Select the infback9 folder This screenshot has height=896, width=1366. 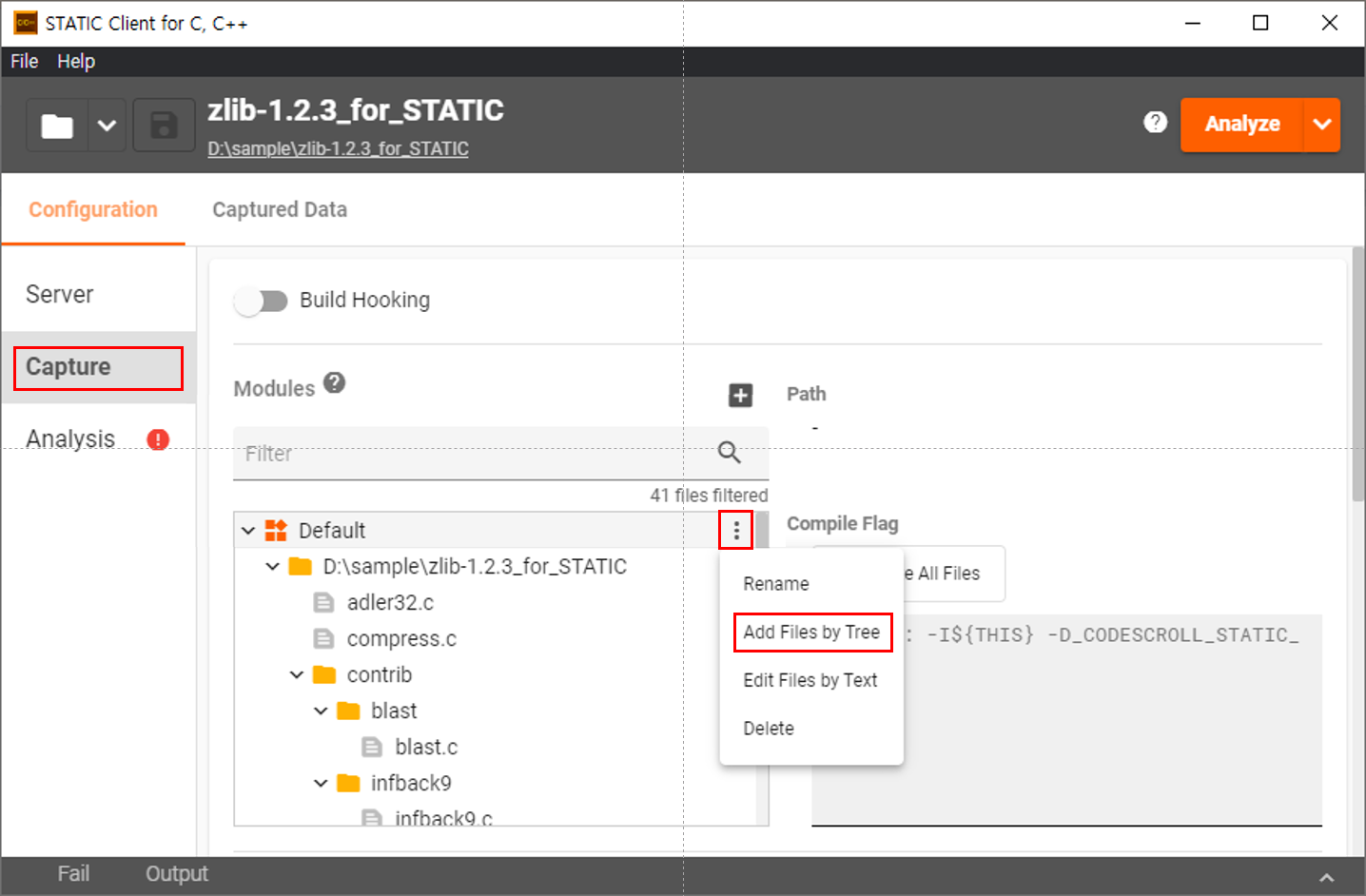click(x=411, y=784)
